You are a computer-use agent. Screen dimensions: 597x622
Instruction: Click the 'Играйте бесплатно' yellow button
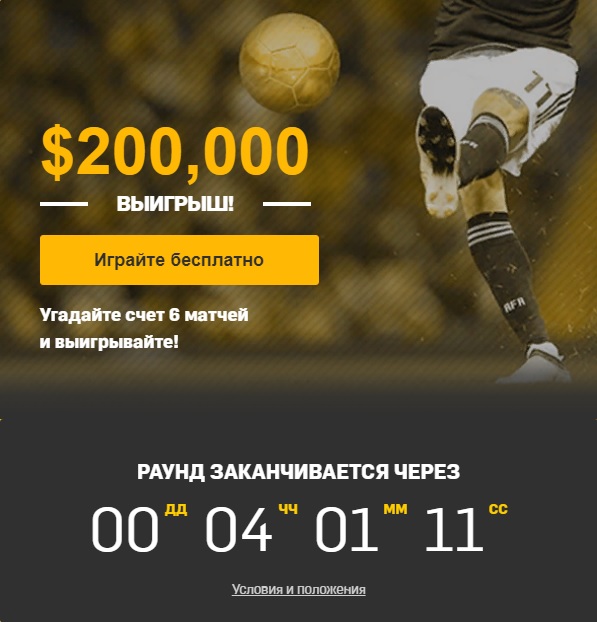tap(179, 260)
